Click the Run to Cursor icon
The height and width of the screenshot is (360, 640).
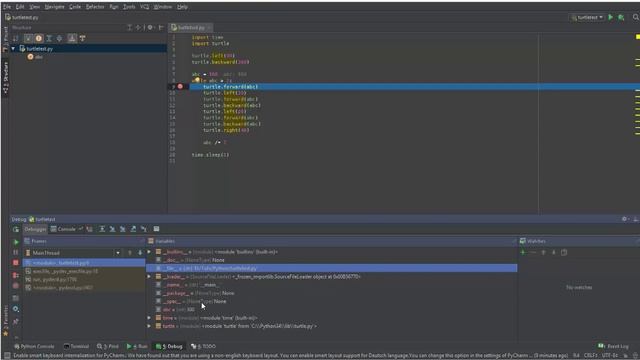coord(144,229)
